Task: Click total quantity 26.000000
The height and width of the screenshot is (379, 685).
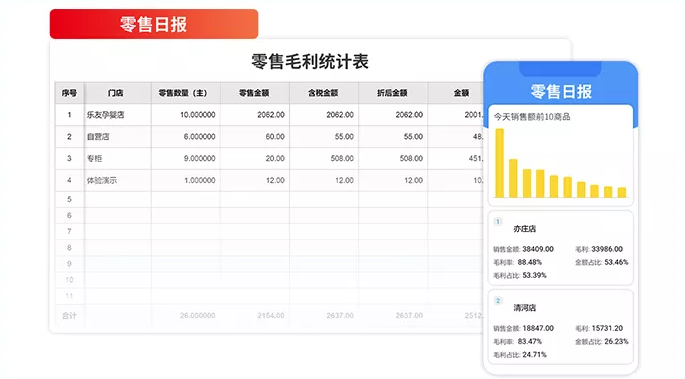Action: coord(197,316)
